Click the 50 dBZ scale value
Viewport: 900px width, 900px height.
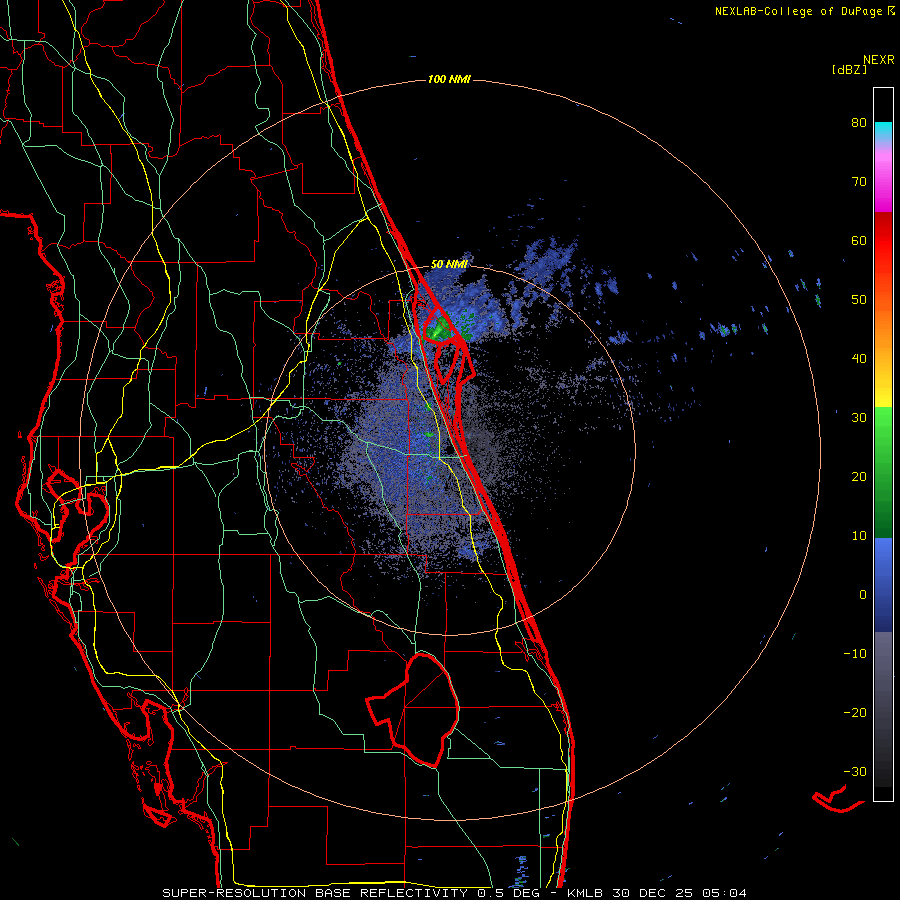click(859, 300)
